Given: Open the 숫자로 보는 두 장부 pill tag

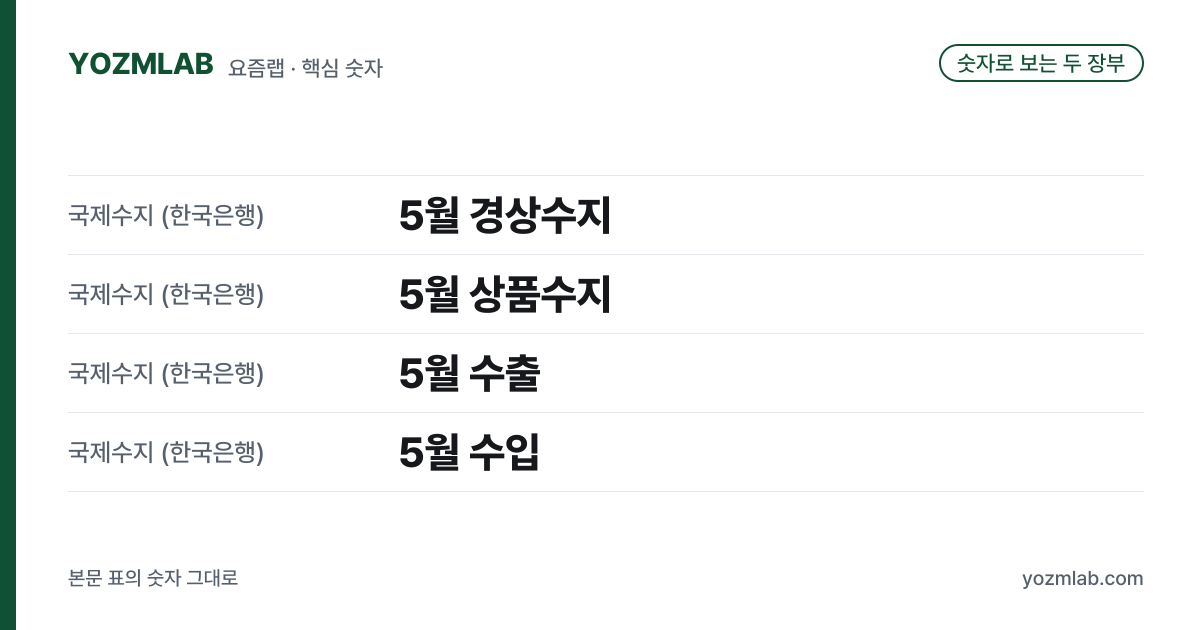Looking at the screenshot, I should pyautogui.click(x=1041, y=63).
